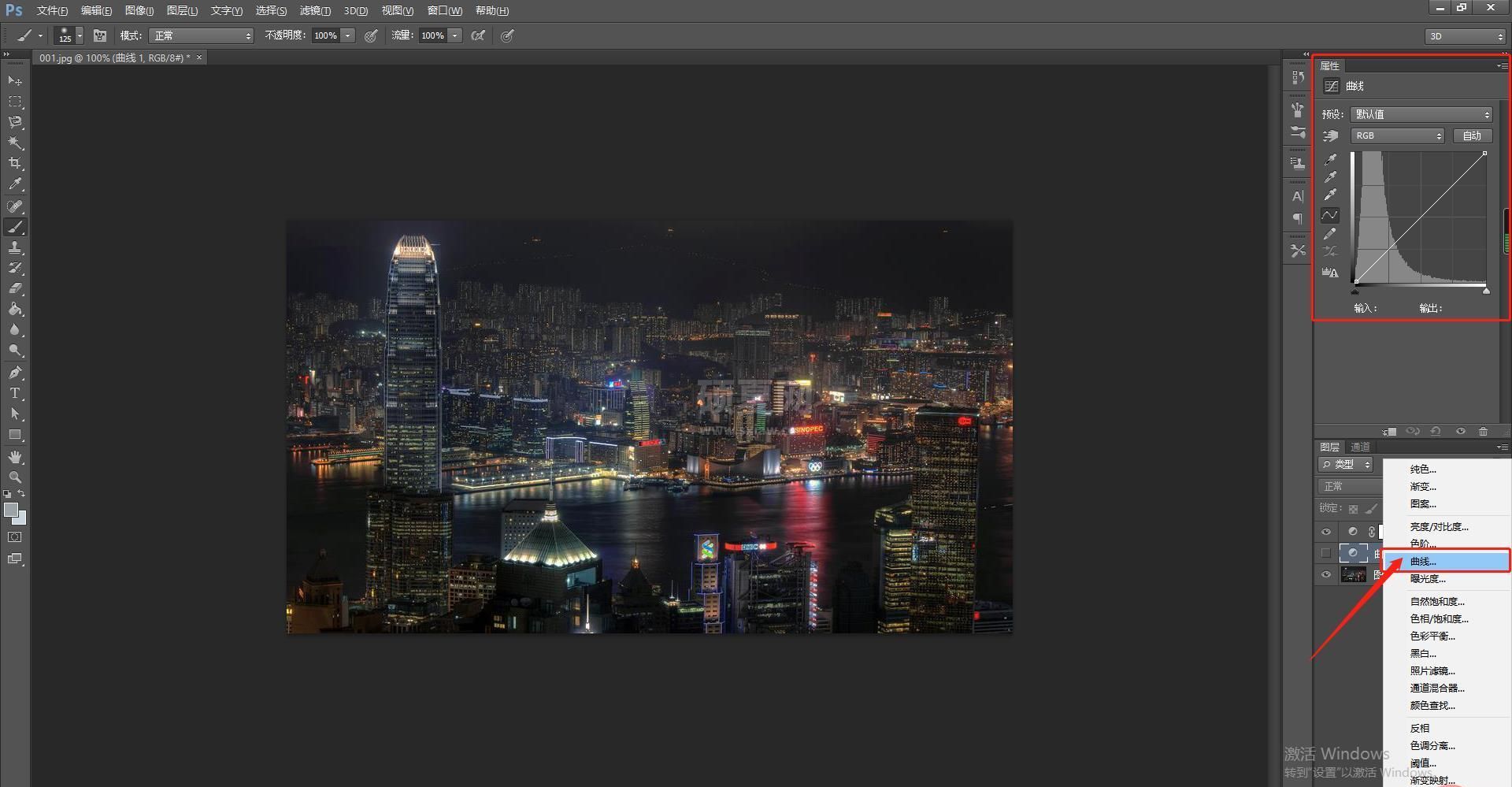Select the Healing Brush tool
The height and width of the screenshot is (787, 1512).
[15, 206]
